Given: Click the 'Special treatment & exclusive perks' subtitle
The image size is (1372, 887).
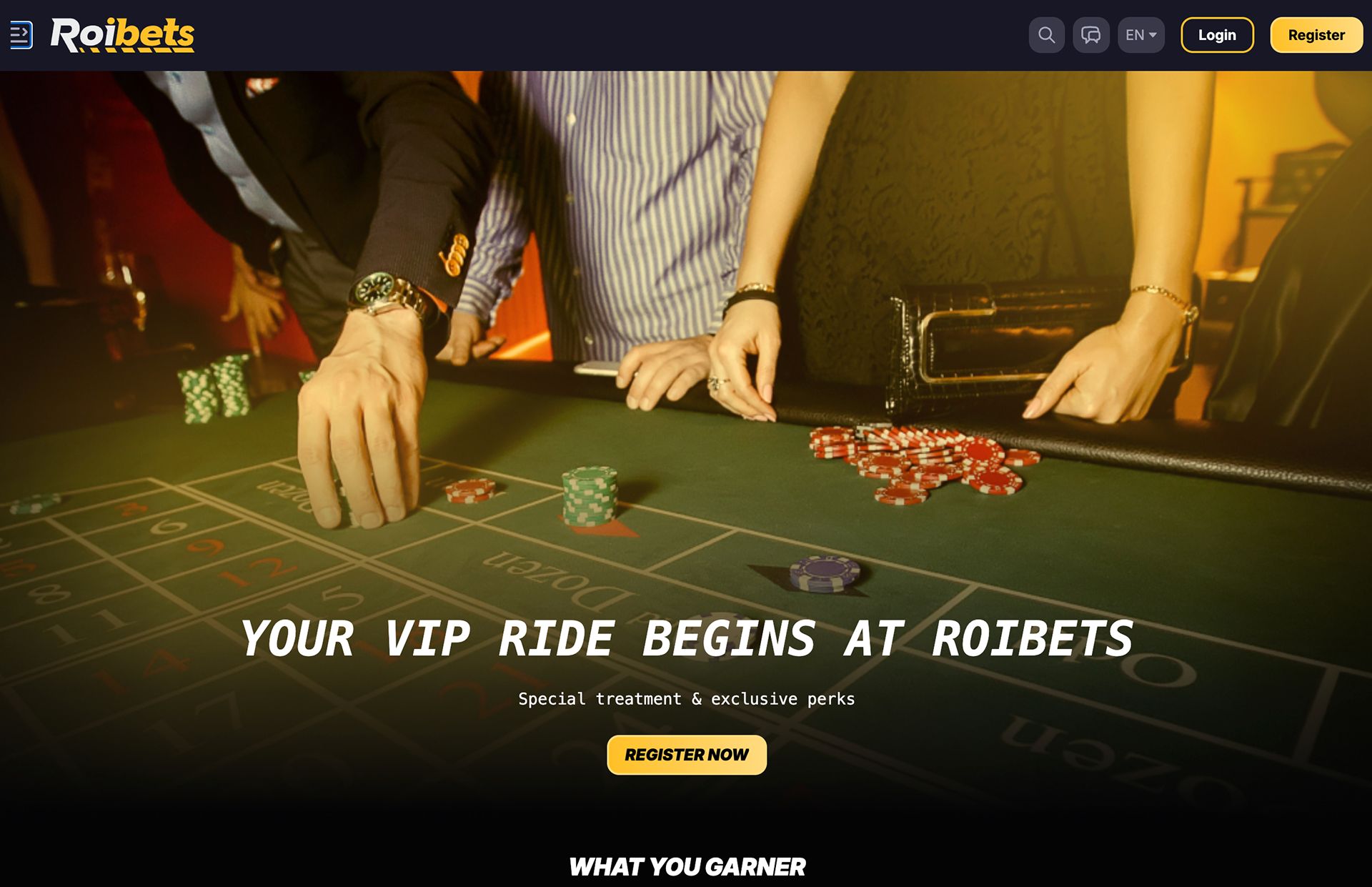Looking at the screenshot, I should (687, 699).
